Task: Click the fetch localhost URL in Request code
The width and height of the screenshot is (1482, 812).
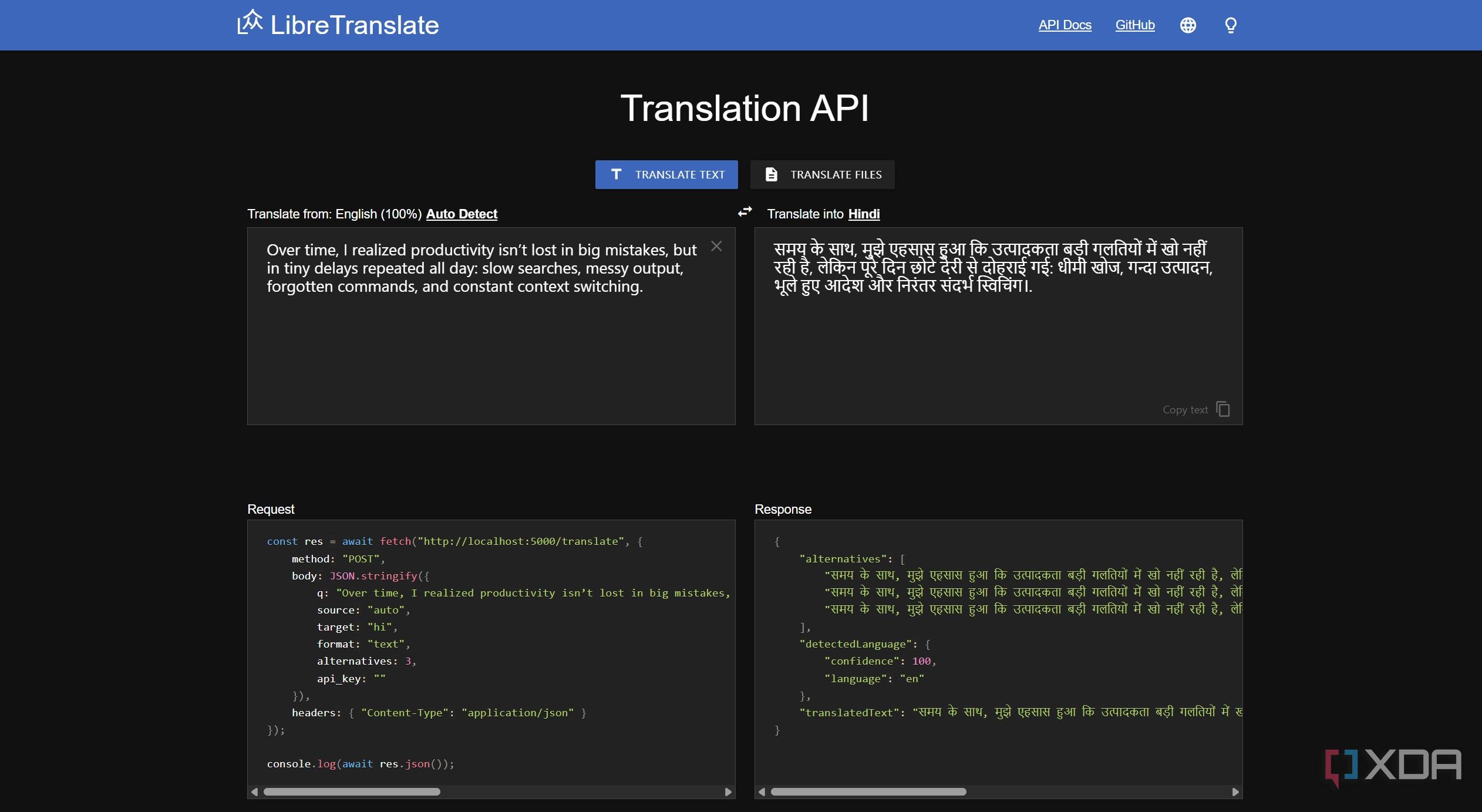Action: 520,541
